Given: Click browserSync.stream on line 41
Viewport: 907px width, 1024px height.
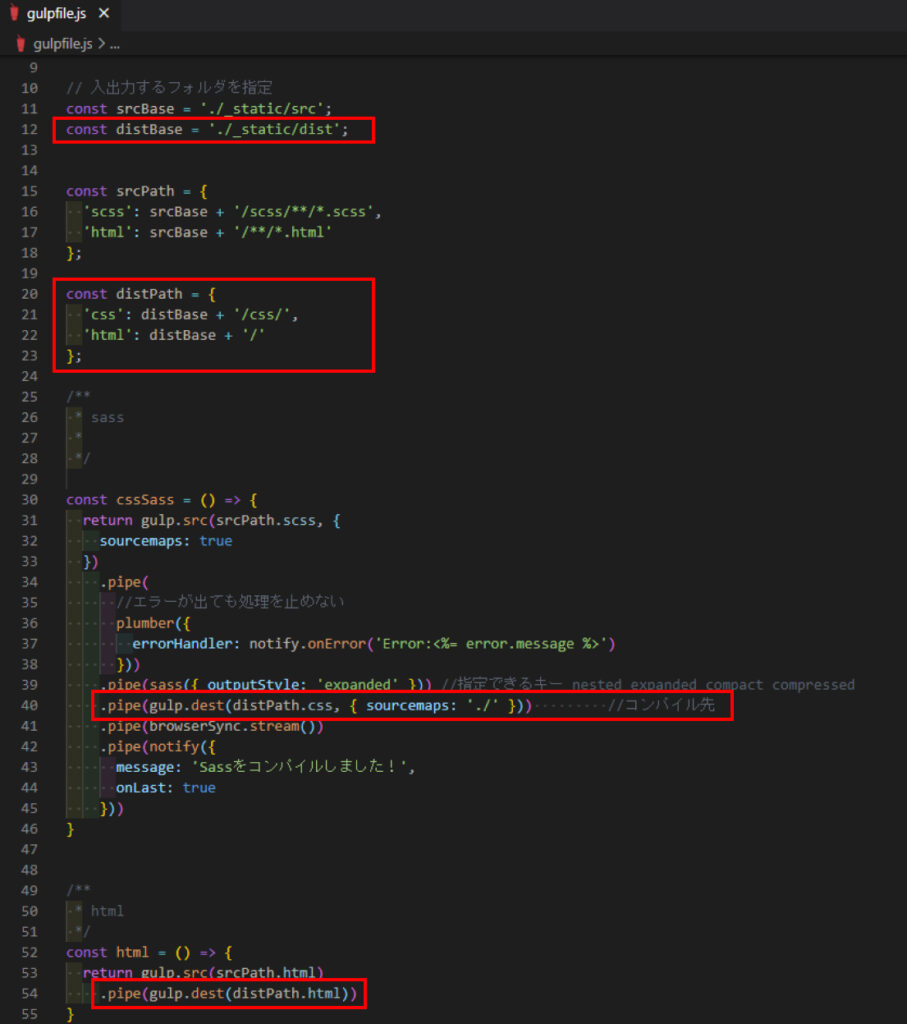Looking at the screenshot, I should pyautogui.click(x=224, y=726).
